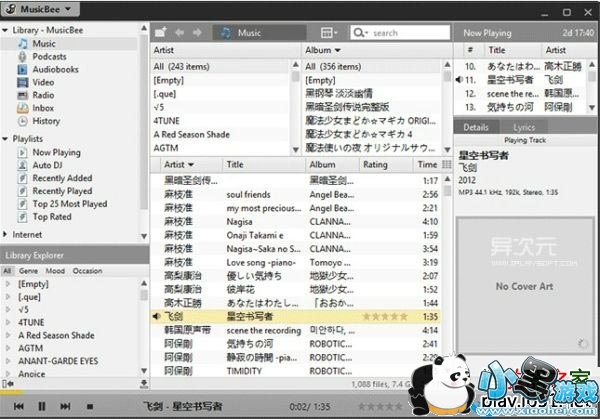Image resolution: width=600 pixels, height=419 pixels.
Task: Open the panel layout dropdown icon
Action: pyautogui.click(x=329, y=33)
